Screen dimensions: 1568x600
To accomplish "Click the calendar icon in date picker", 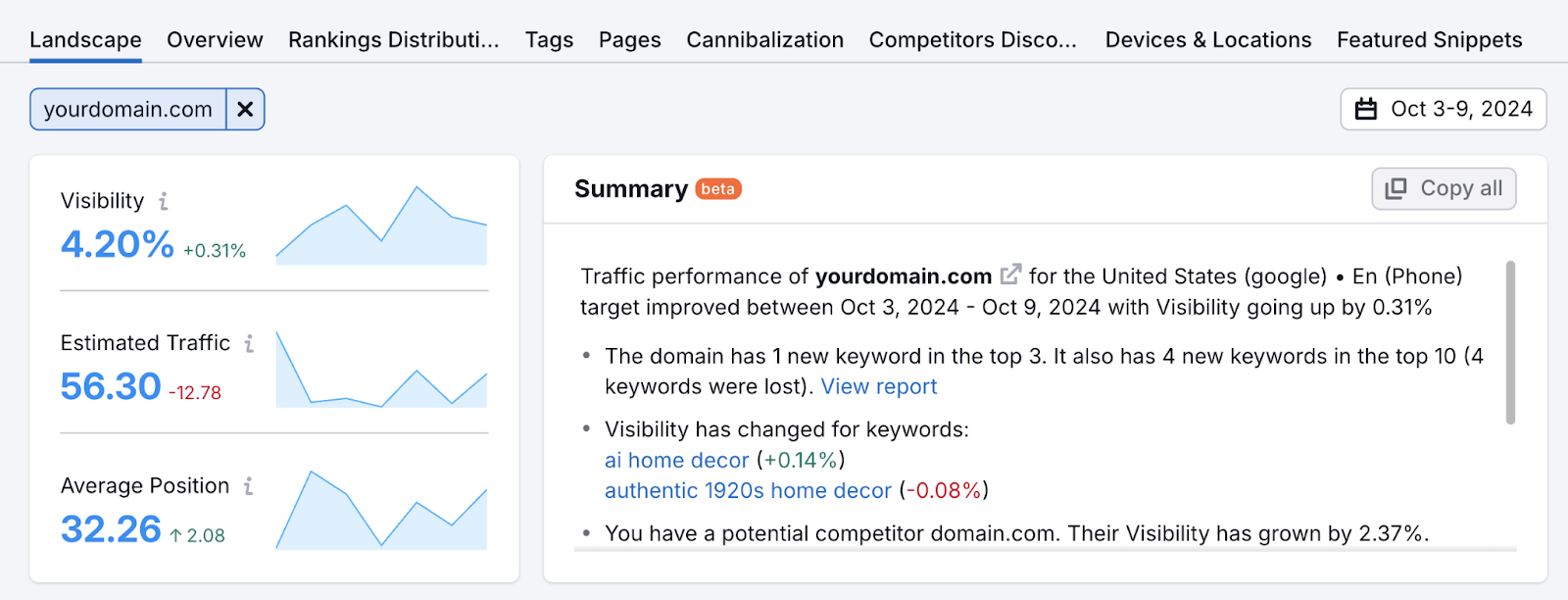I will 1366,109.
